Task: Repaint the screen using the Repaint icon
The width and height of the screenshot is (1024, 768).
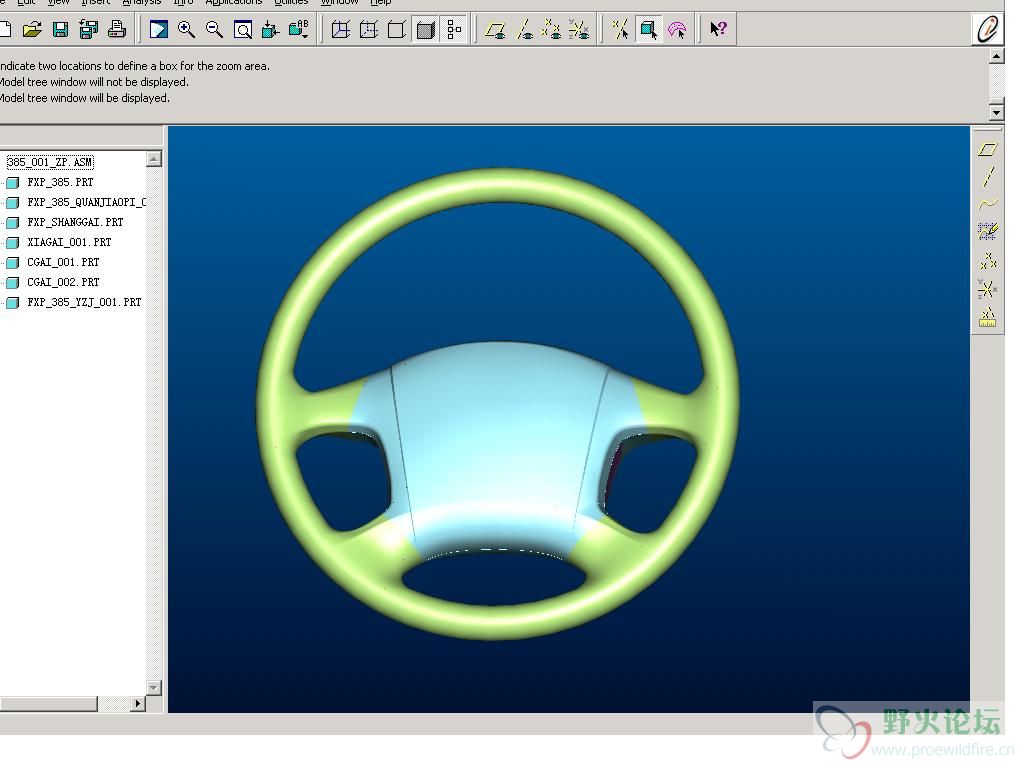Action: pos(159,29)
